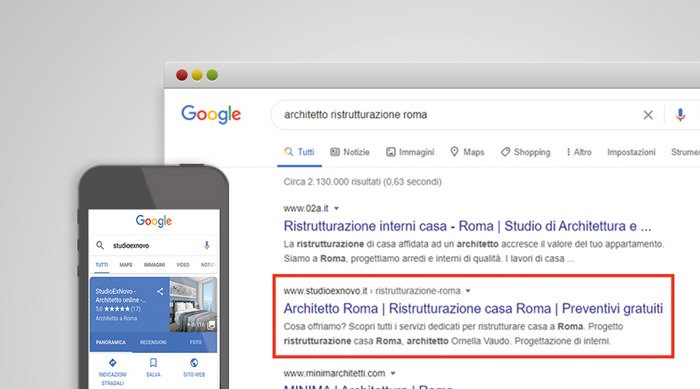Click www.02a.it URL text
This screenshot has height=389, width=700.
(x=306, y=208)
